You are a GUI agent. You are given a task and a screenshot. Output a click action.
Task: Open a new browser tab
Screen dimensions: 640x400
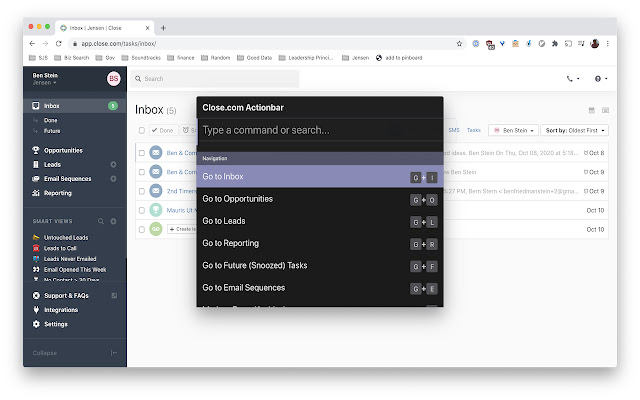coord(163,28)
